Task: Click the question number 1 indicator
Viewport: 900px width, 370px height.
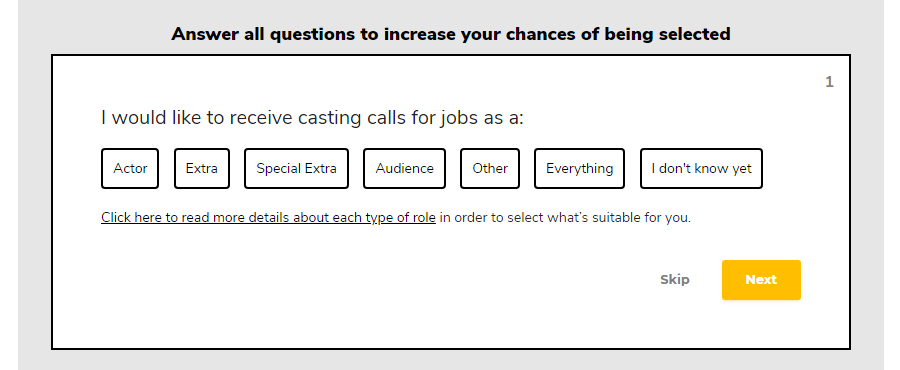Action: [829, 83]
